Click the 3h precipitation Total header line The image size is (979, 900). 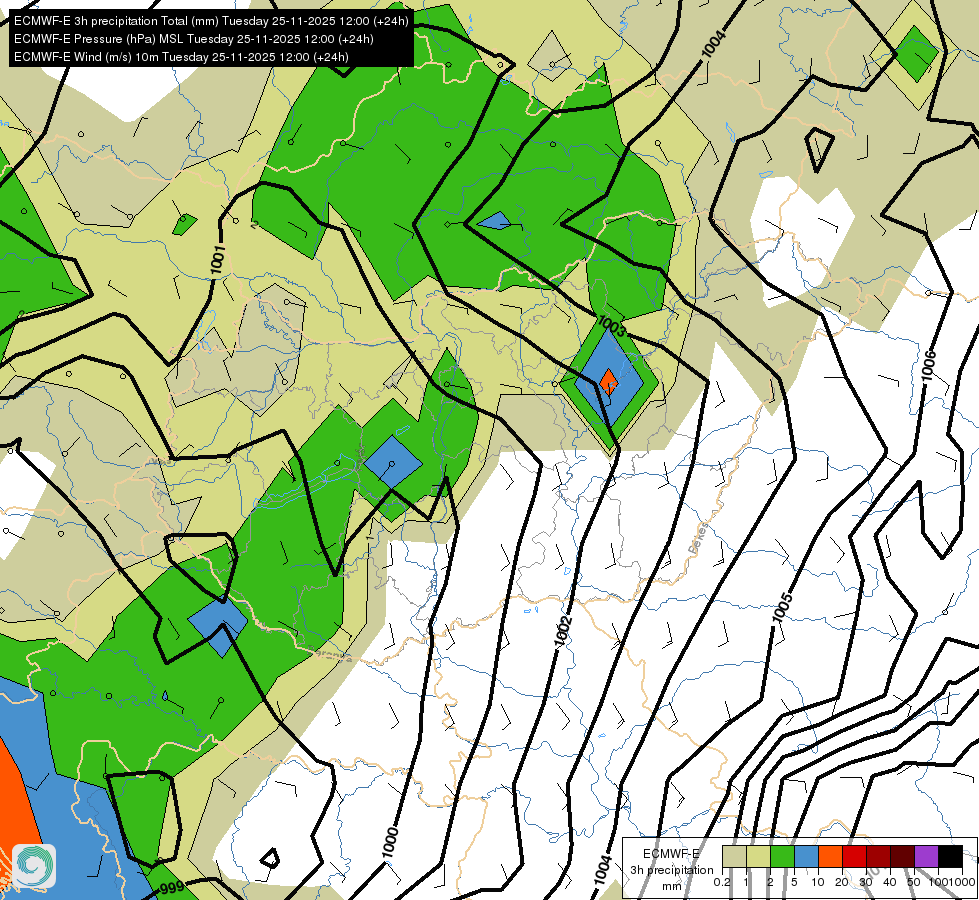[211, 21]
